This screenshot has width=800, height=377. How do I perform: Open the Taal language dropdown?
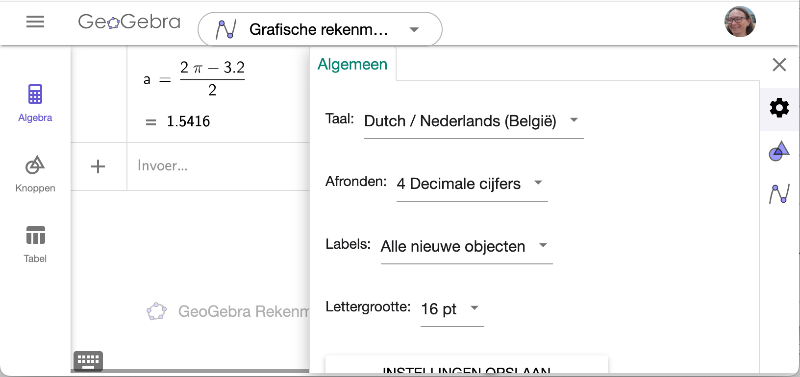pos(473,122)
